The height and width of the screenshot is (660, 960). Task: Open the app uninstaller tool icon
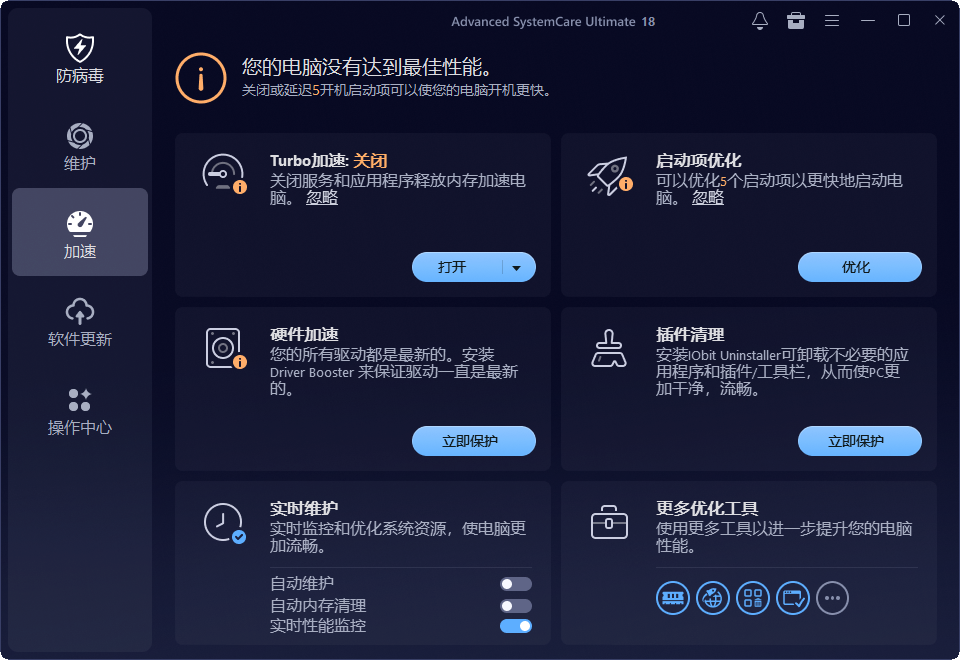pos(753,598)
